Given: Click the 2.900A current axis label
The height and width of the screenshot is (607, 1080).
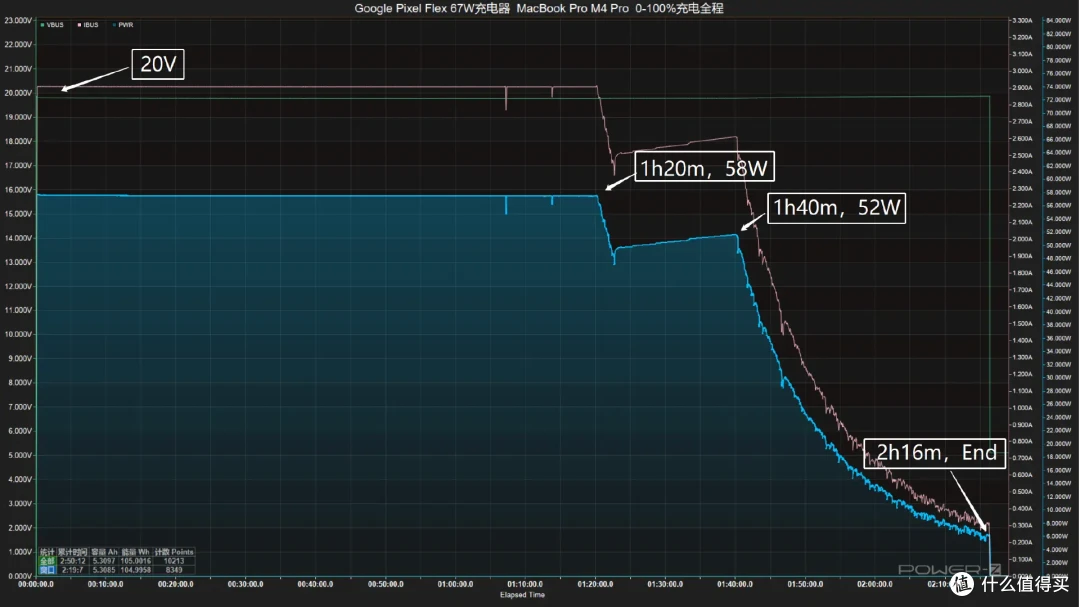Looking at the screenshot, I should click(1022, 88).
